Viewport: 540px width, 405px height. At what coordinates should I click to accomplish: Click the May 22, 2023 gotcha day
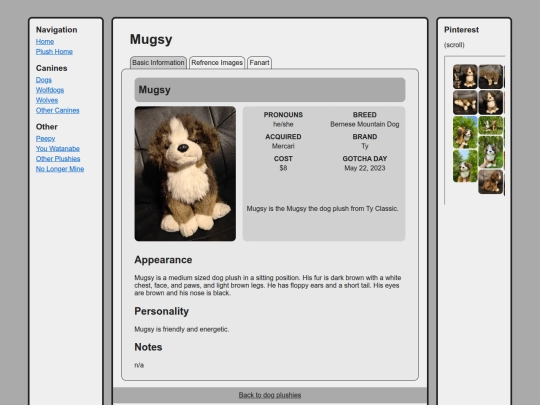(365, 168)
